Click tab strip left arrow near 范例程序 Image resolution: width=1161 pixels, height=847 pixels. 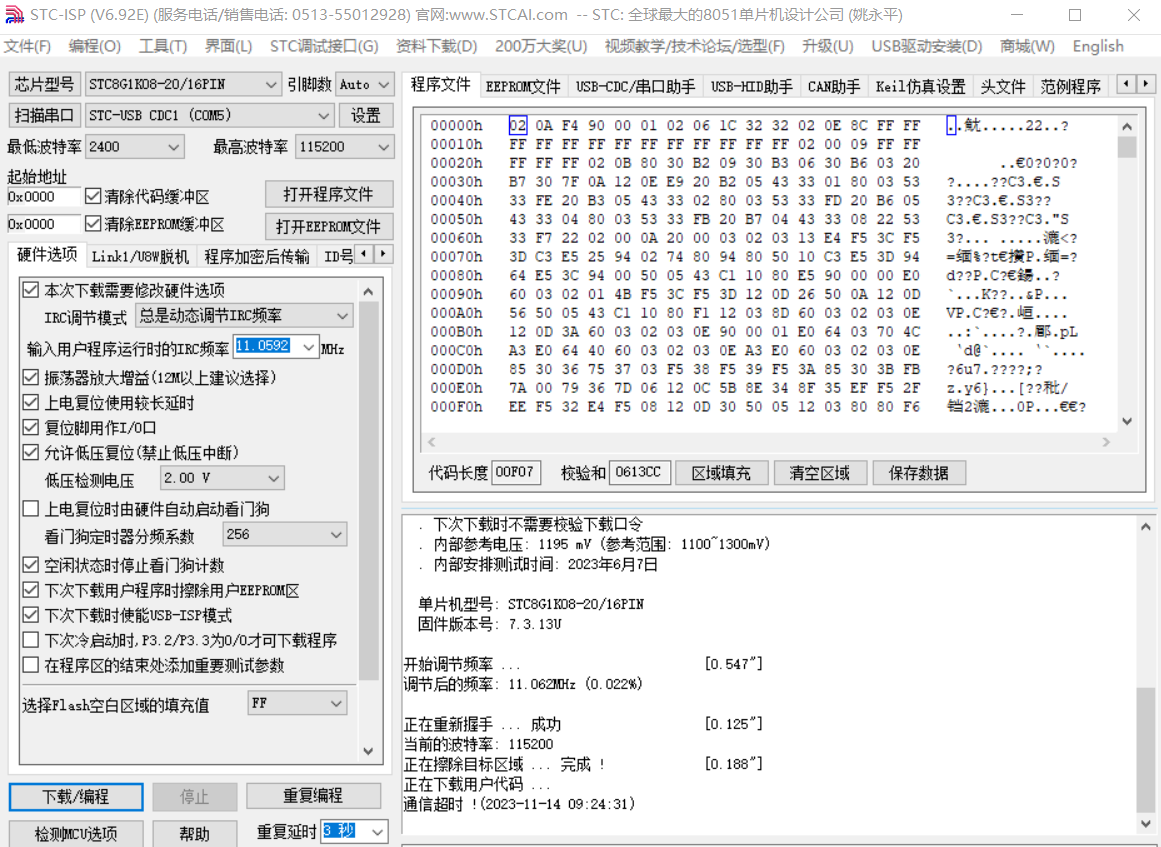(1125, 84)
